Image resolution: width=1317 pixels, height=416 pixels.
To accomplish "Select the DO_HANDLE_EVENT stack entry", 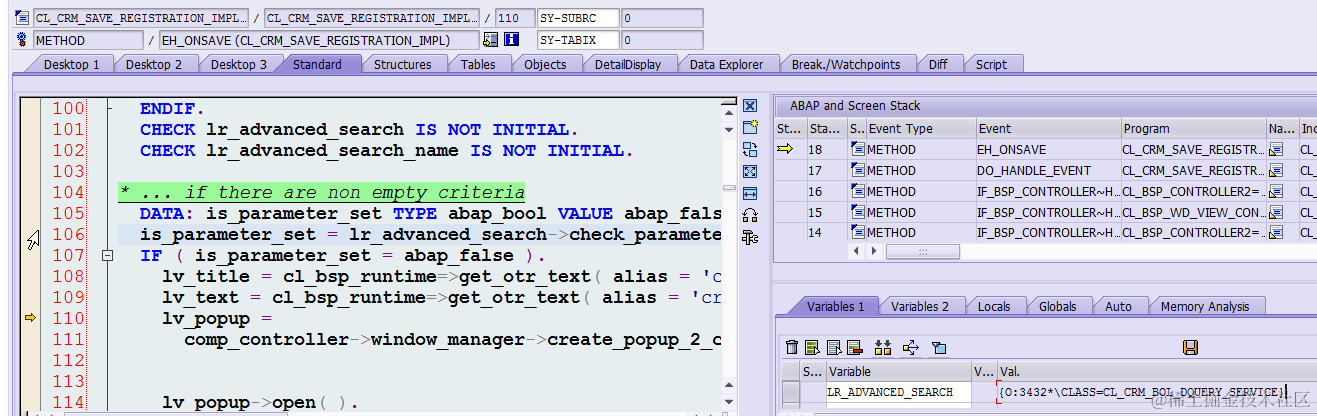I will coord(1048,170).
